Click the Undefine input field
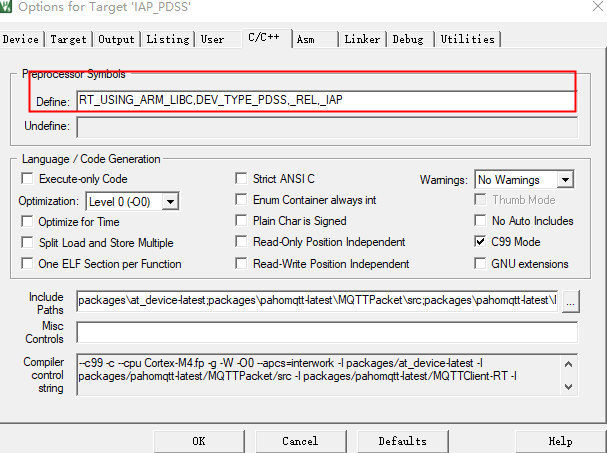The width and height of the screenshot is (607, 453). pyautogui.click(x=327, y=127)
